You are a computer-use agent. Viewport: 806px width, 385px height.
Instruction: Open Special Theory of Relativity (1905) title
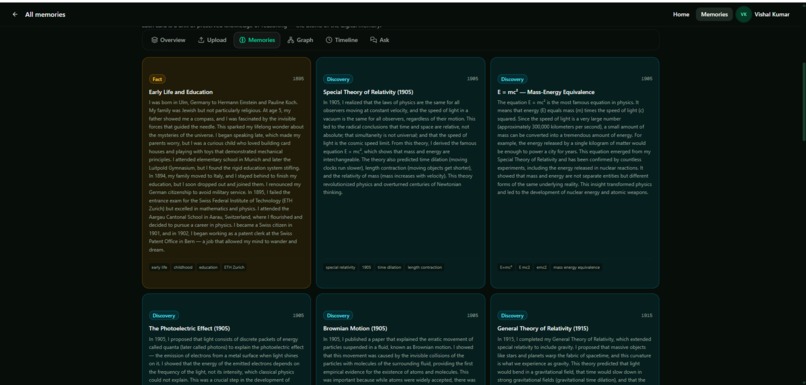pyautogui.click(x=368, y=92)
